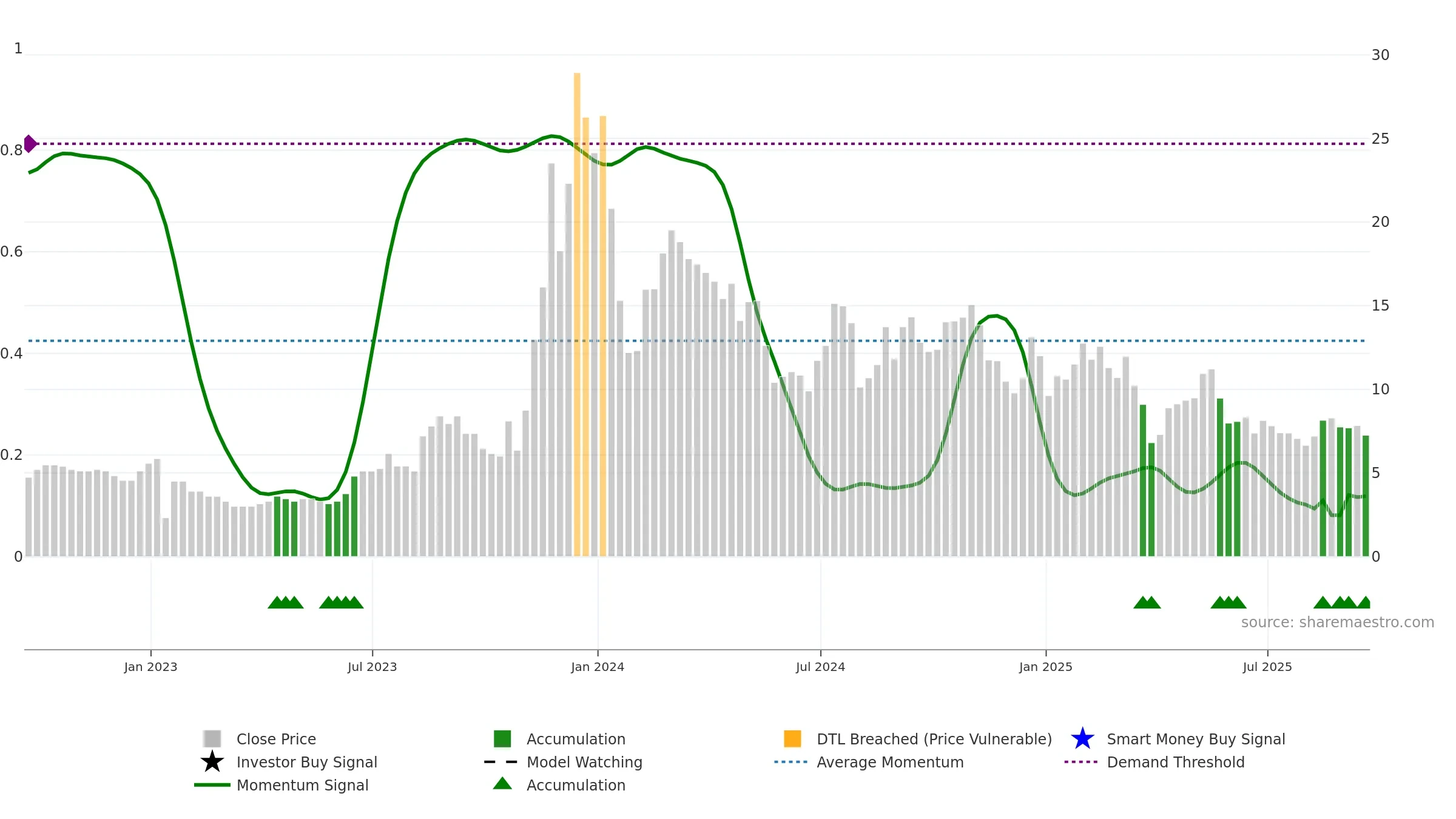Click the left axis value 0.2
Image resolution: width=1456 pixels, height=819 pixels.
(x=12, y=455)
